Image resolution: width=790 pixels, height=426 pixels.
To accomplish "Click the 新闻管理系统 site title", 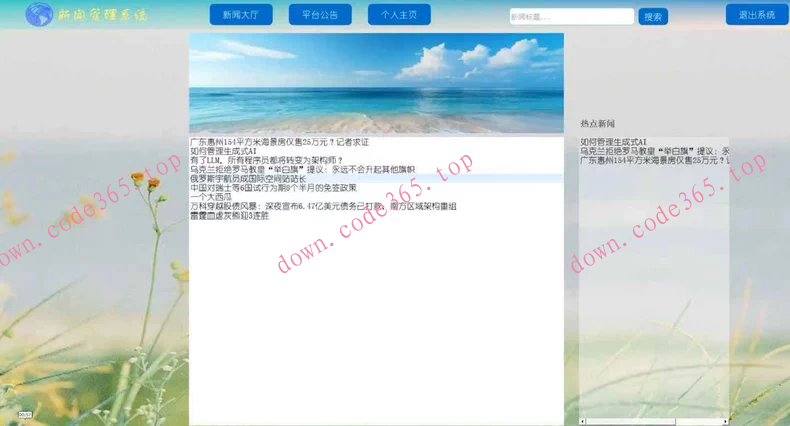I will 102,15.
